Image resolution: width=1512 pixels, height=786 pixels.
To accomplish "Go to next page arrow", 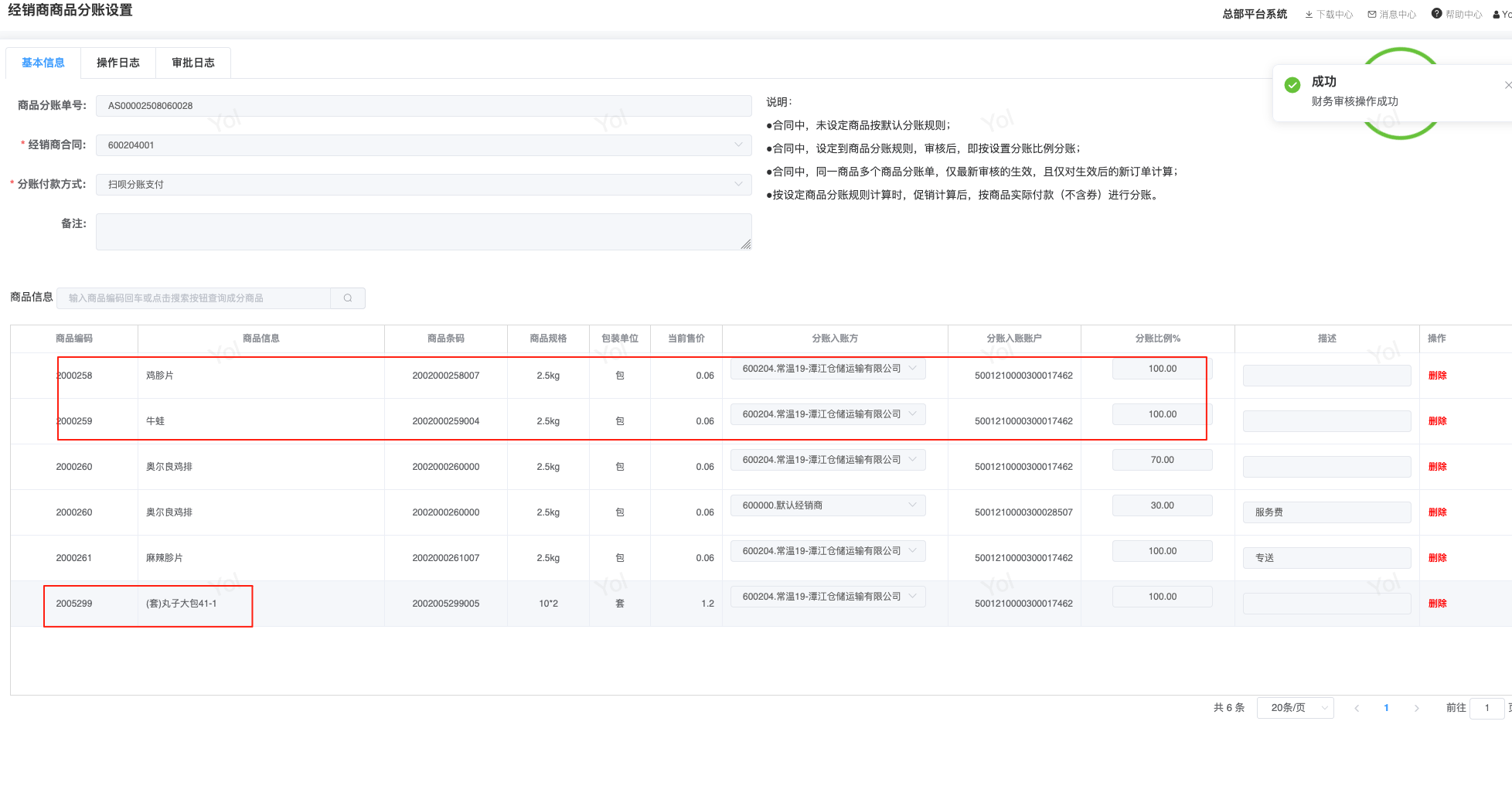I will click(x=1416, y=708).
